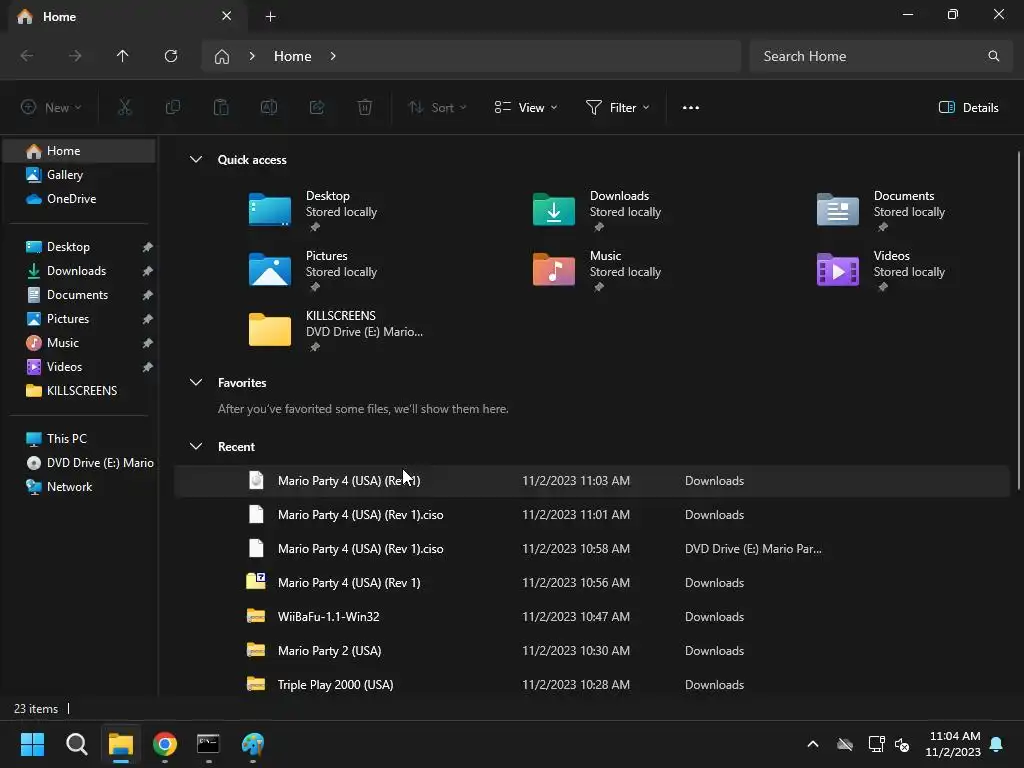Click the Share icon in toolbar
The width and height of the screenshot is (1024, 768).
317,108
